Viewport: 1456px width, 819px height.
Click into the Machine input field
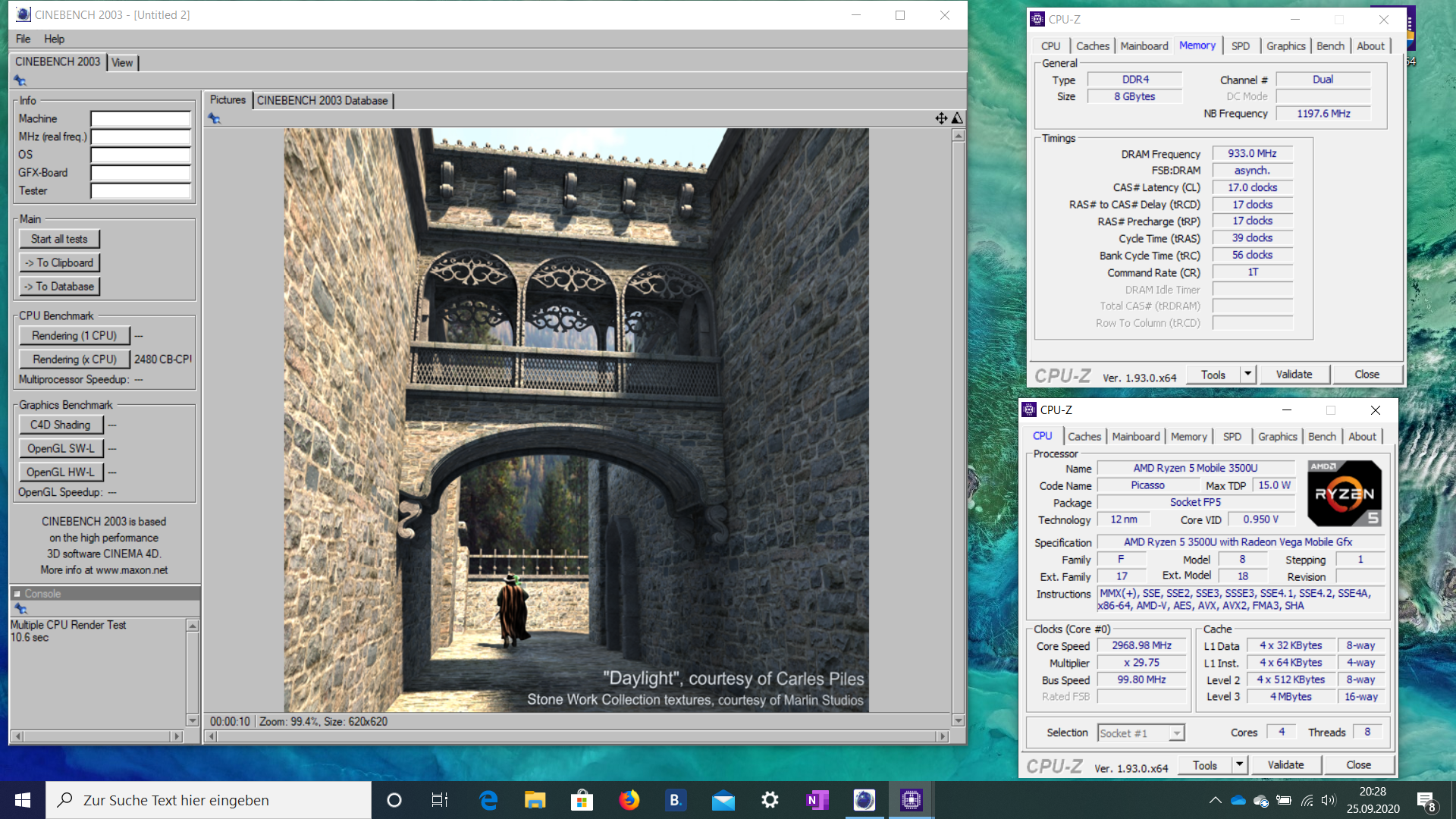click(140, 119)
